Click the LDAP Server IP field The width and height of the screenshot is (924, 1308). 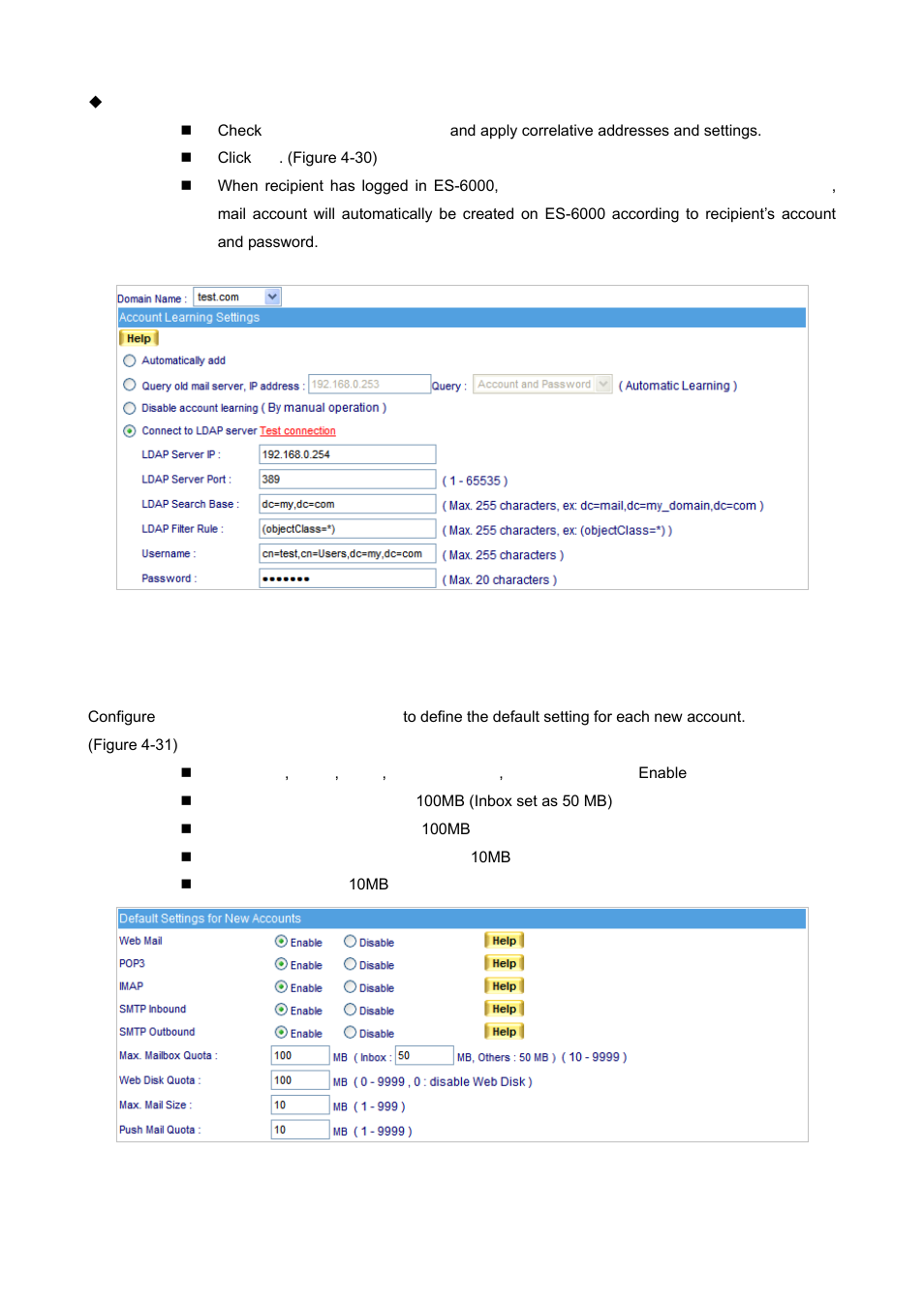(348, 454)
